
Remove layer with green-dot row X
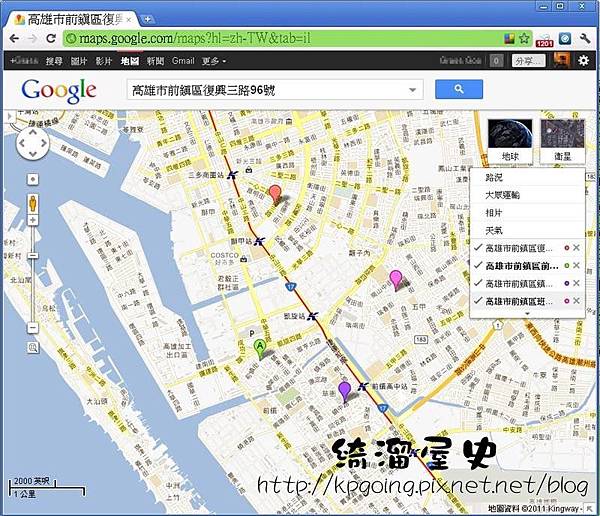pyautogui.click(x=576, y=265)
